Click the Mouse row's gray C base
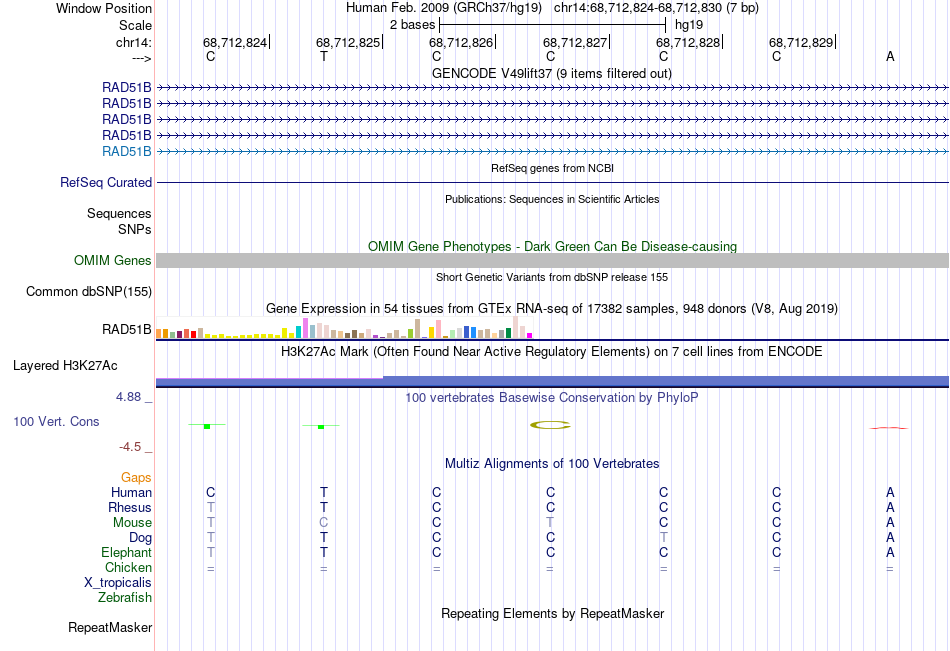This screenshot has width=950, height=651. 324,522
